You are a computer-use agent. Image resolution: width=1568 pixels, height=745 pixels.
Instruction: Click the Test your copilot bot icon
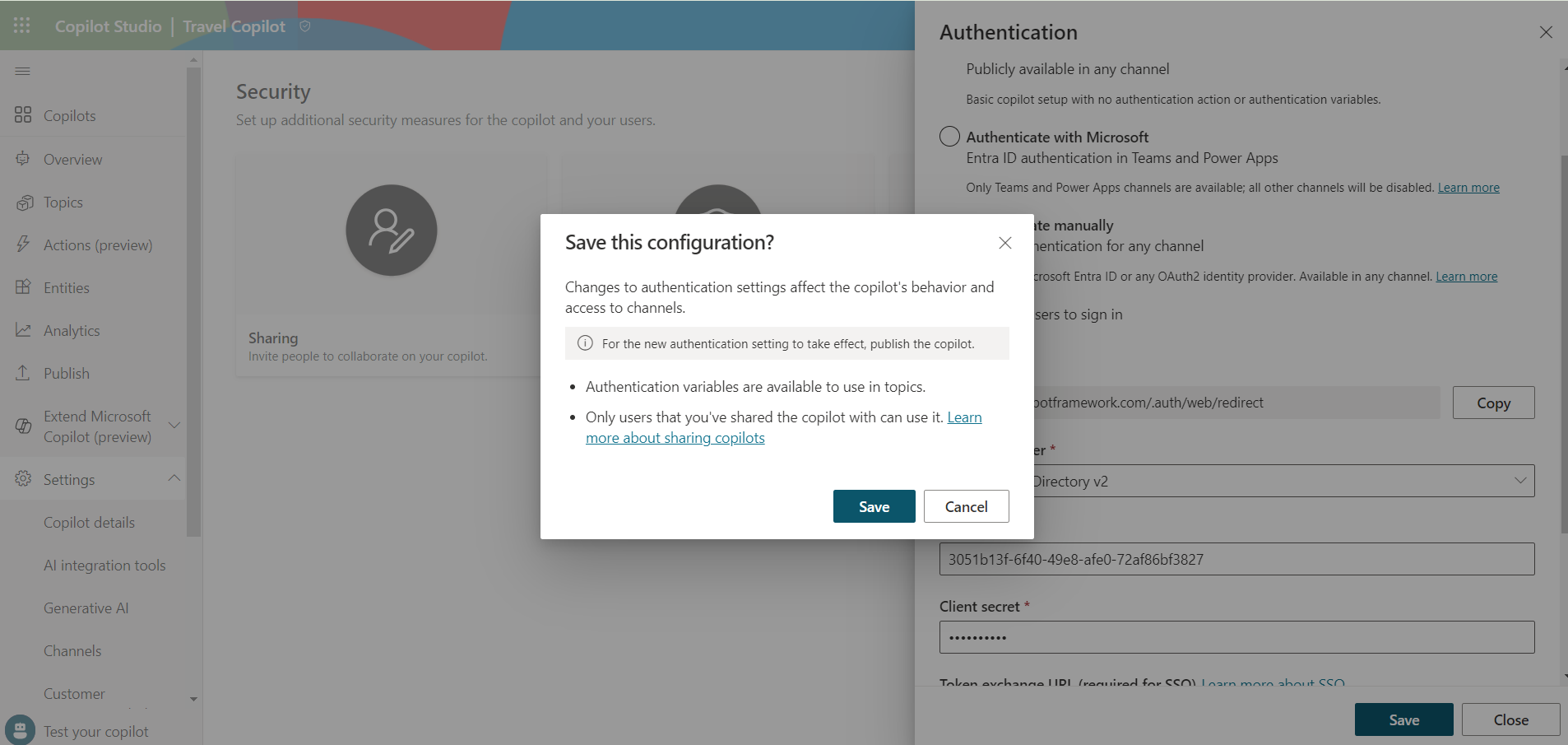21,730
